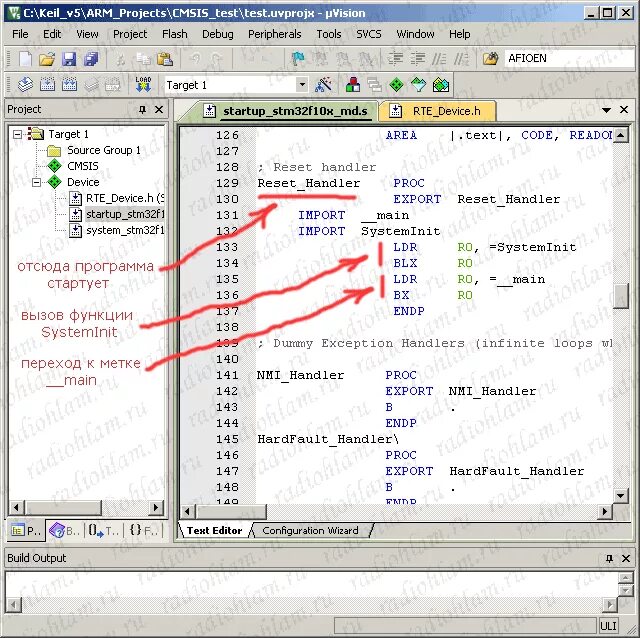Build the target with the Build icon

tap(47, 85)
